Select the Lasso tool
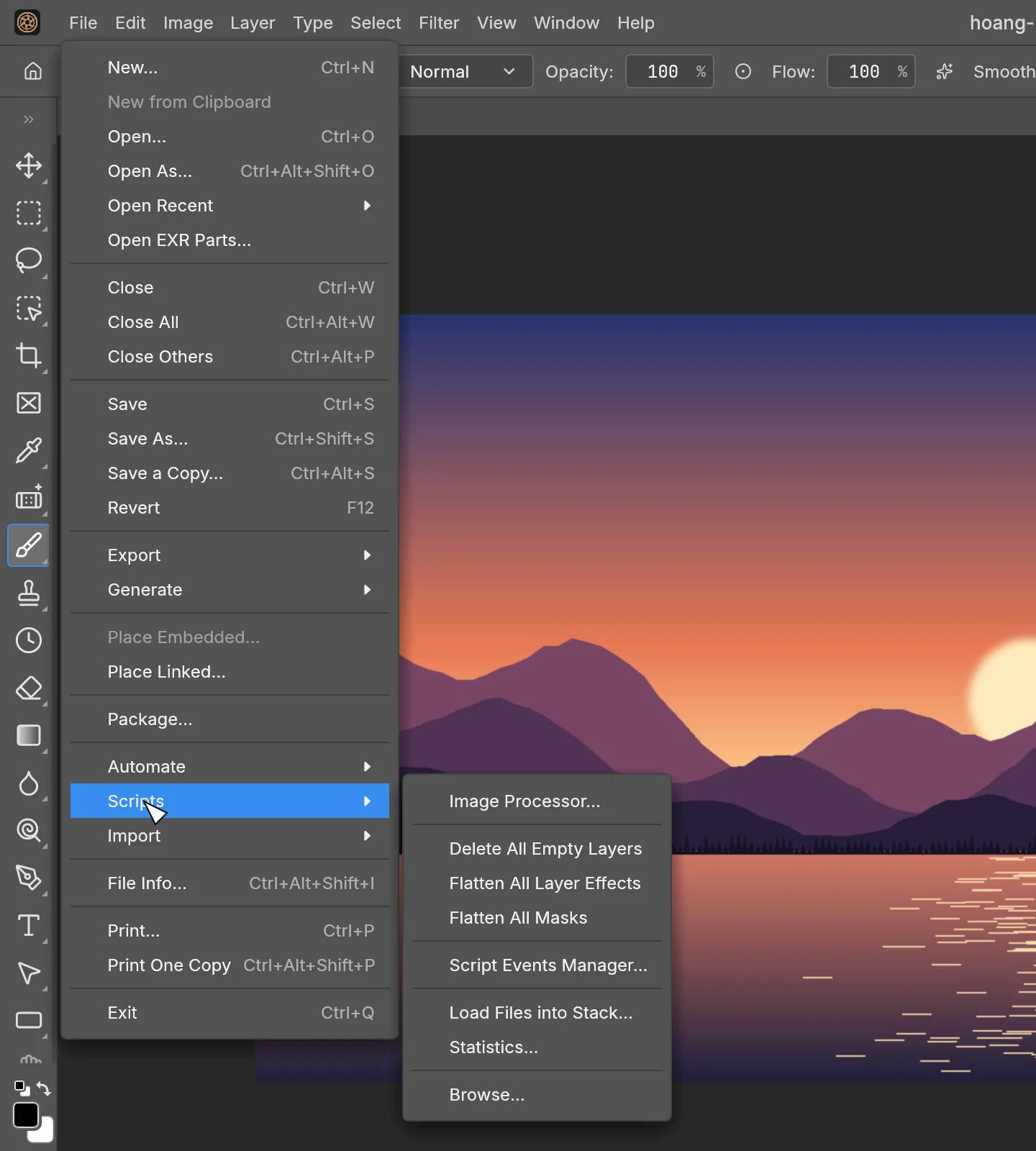This screenshot has width=1036, height=1151. coord(29,260)
